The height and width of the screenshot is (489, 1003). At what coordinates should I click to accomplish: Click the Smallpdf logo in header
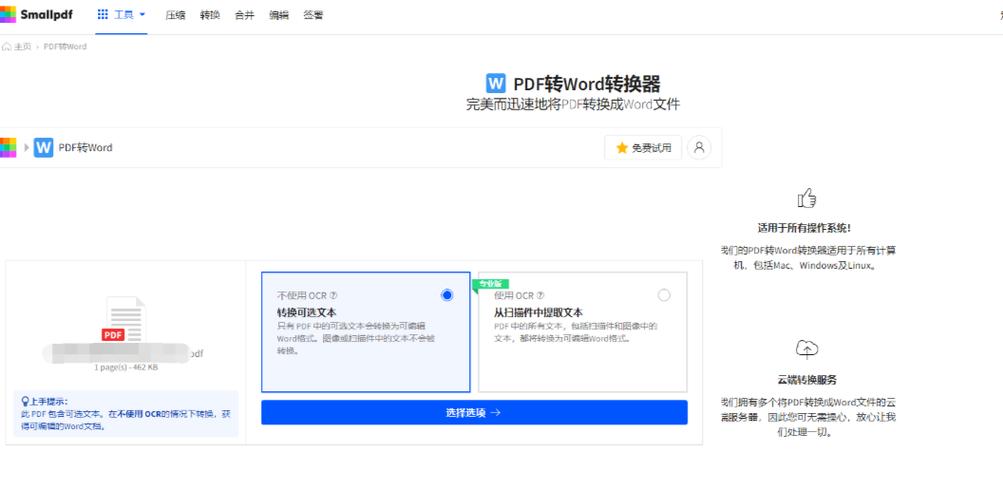click(x=36, y=14)
